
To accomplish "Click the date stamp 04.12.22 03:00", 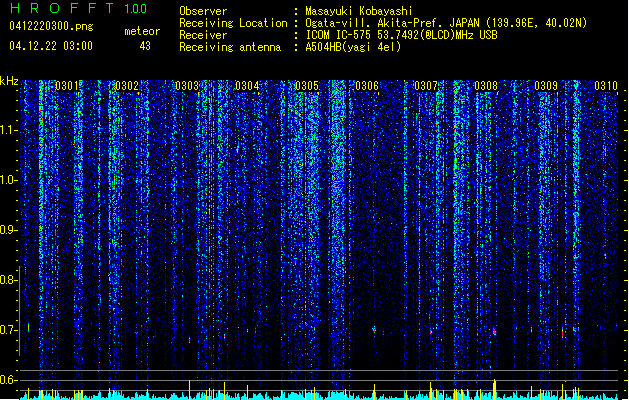I will pyautogui.click(x=51, y=46).
